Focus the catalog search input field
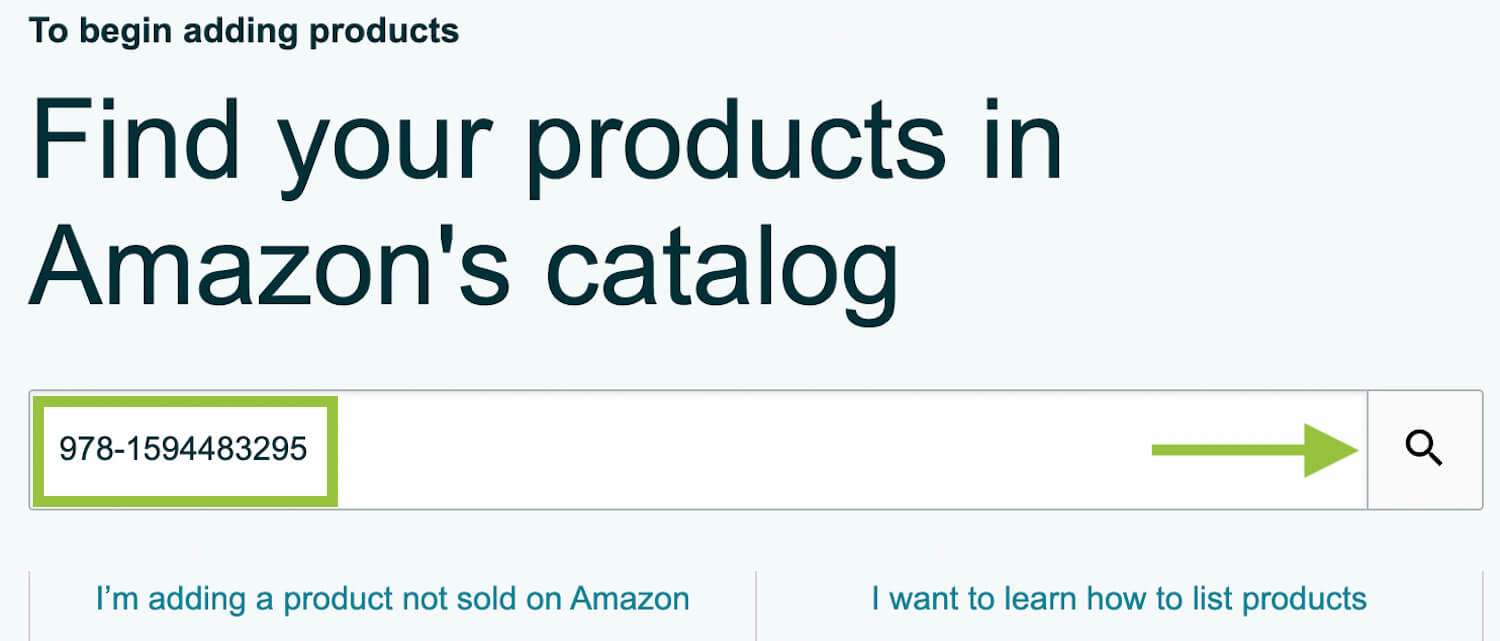The image size is (1500, 641). 699,450
